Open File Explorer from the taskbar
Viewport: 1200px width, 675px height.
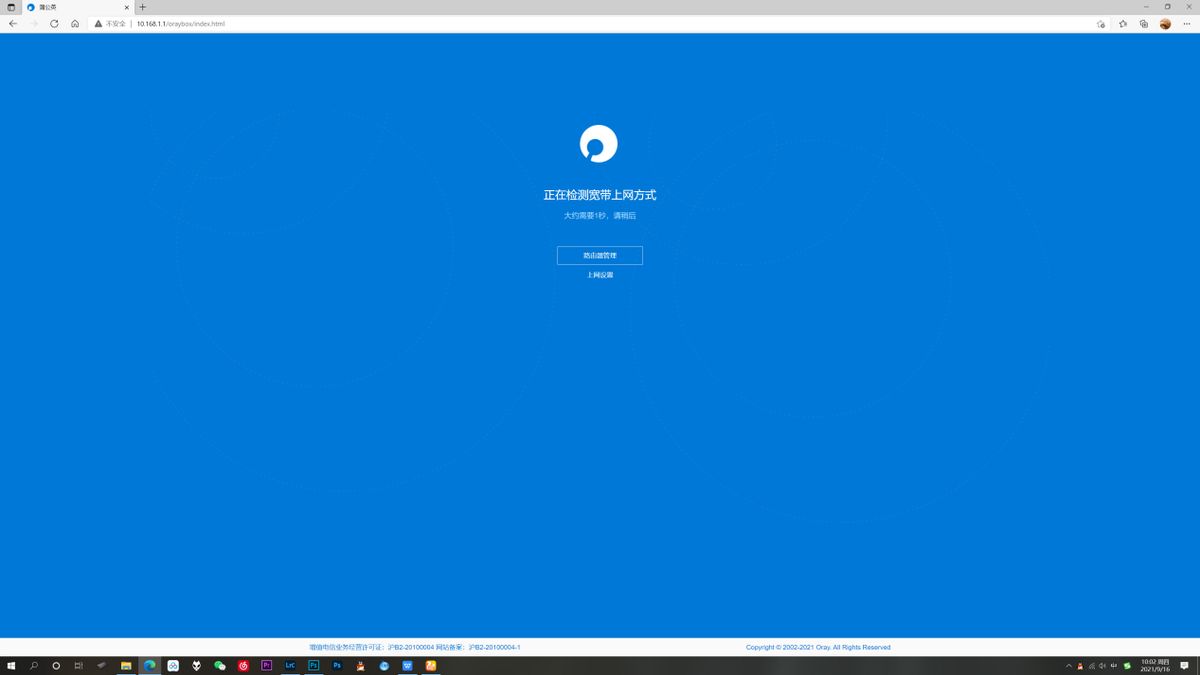(x=126, y=665)
